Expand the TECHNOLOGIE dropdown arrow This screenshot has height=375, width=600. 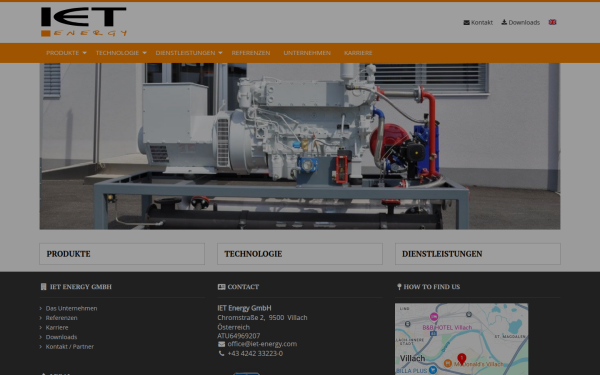[x=144, y=53]
